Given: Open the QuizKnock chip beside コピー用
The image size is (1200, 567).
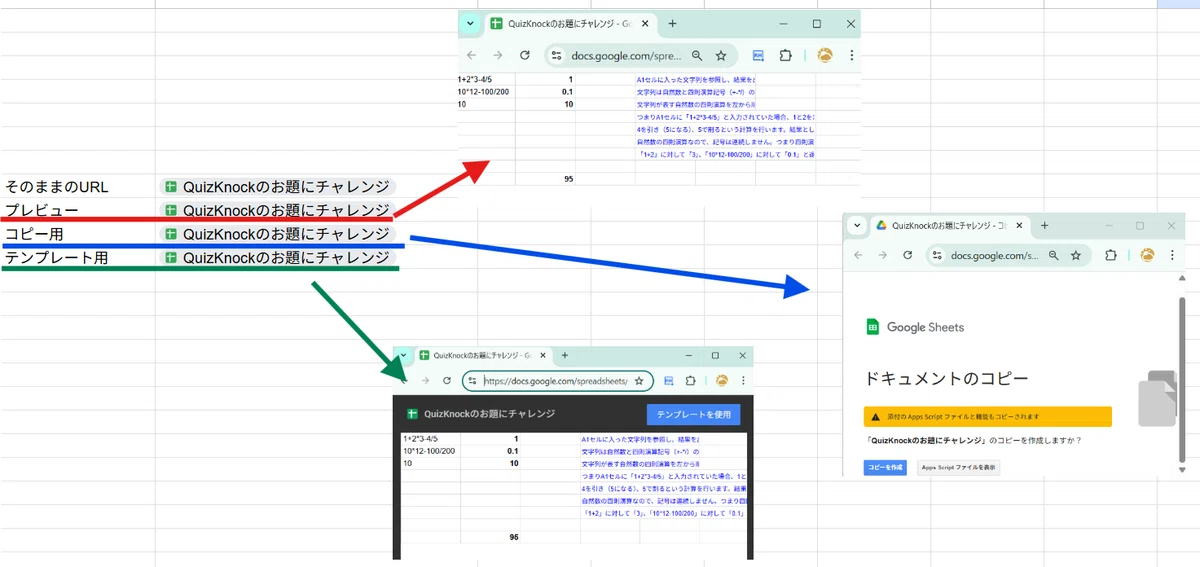Looking at the screenshot, I should pos(278,234).
